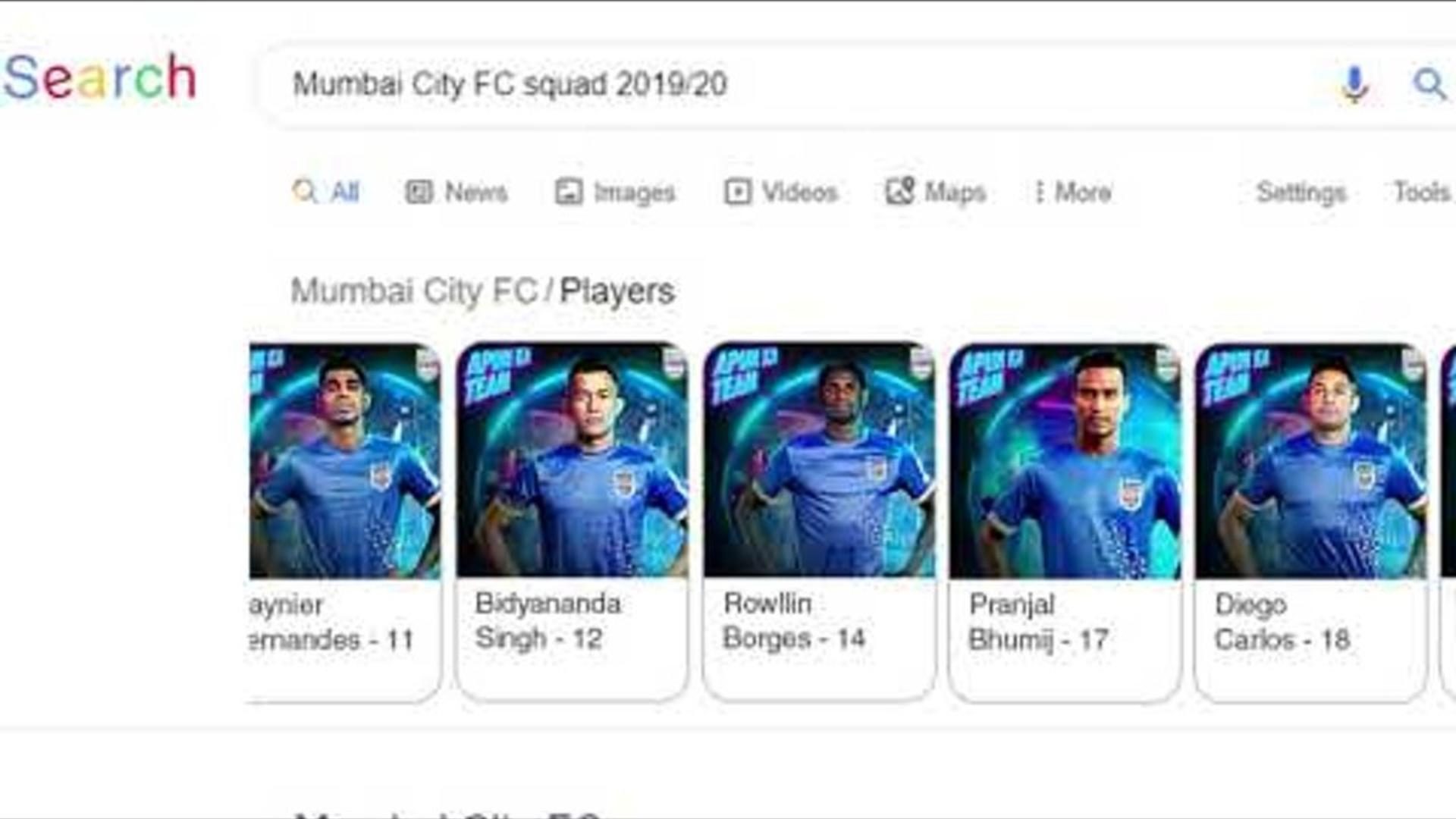The image size is (1456, 819).
Task: Open Pranjal Bhumij player photo
Action: (x=1065, y=460)
